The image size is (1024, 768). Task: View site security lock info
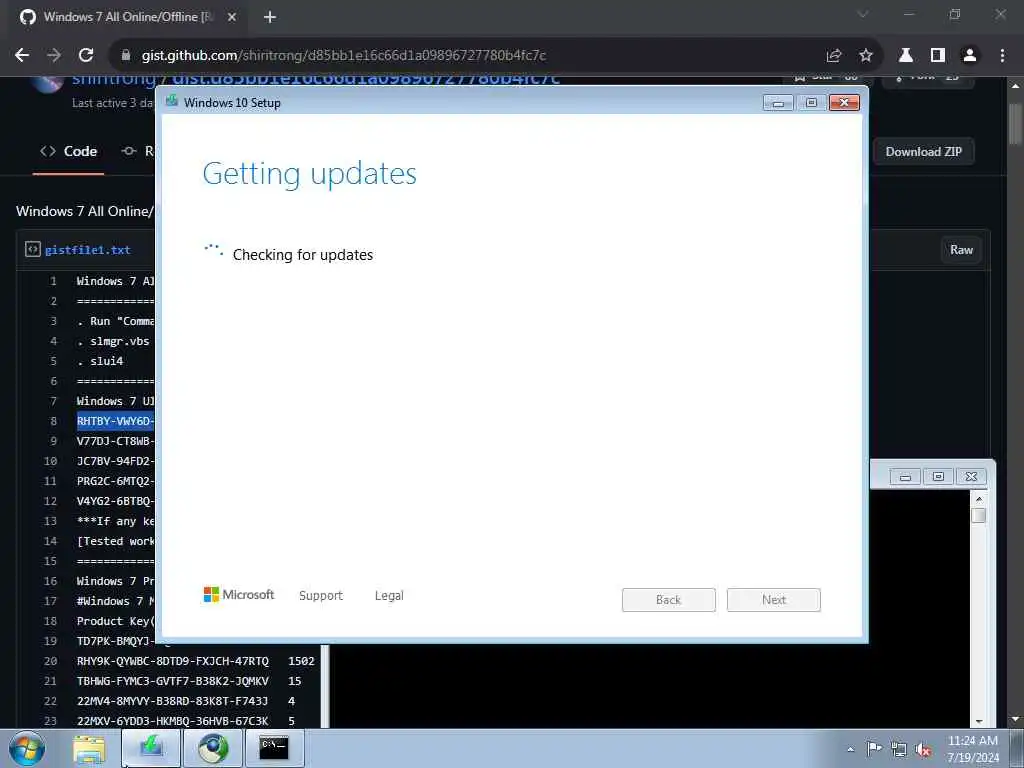click(x=126, y=56)
